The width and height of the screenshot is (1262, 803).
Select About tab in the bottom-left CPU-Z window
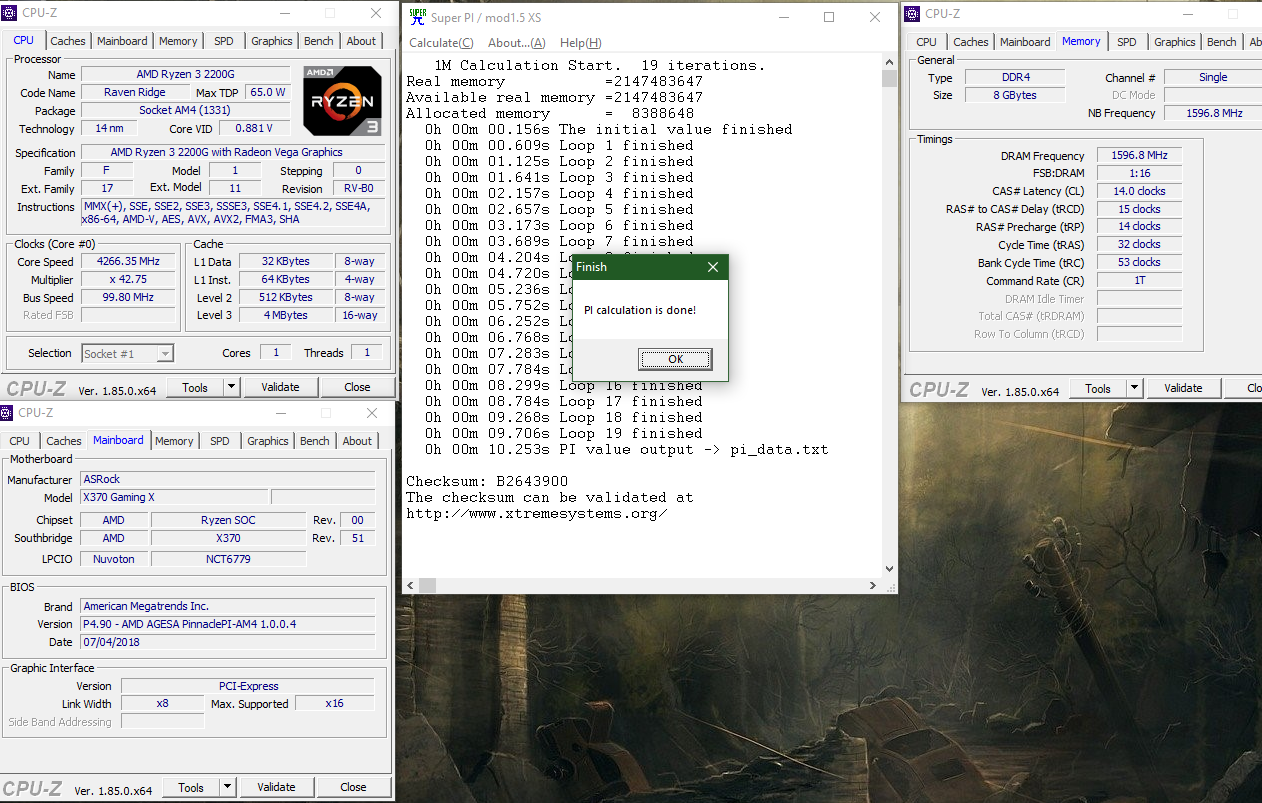pos(357,441)
